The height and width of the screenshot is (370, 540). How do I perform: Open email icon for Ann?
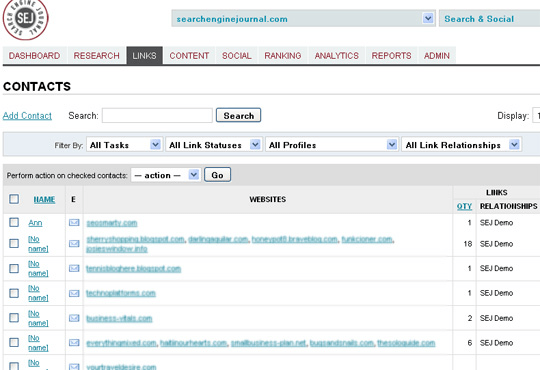74,223
